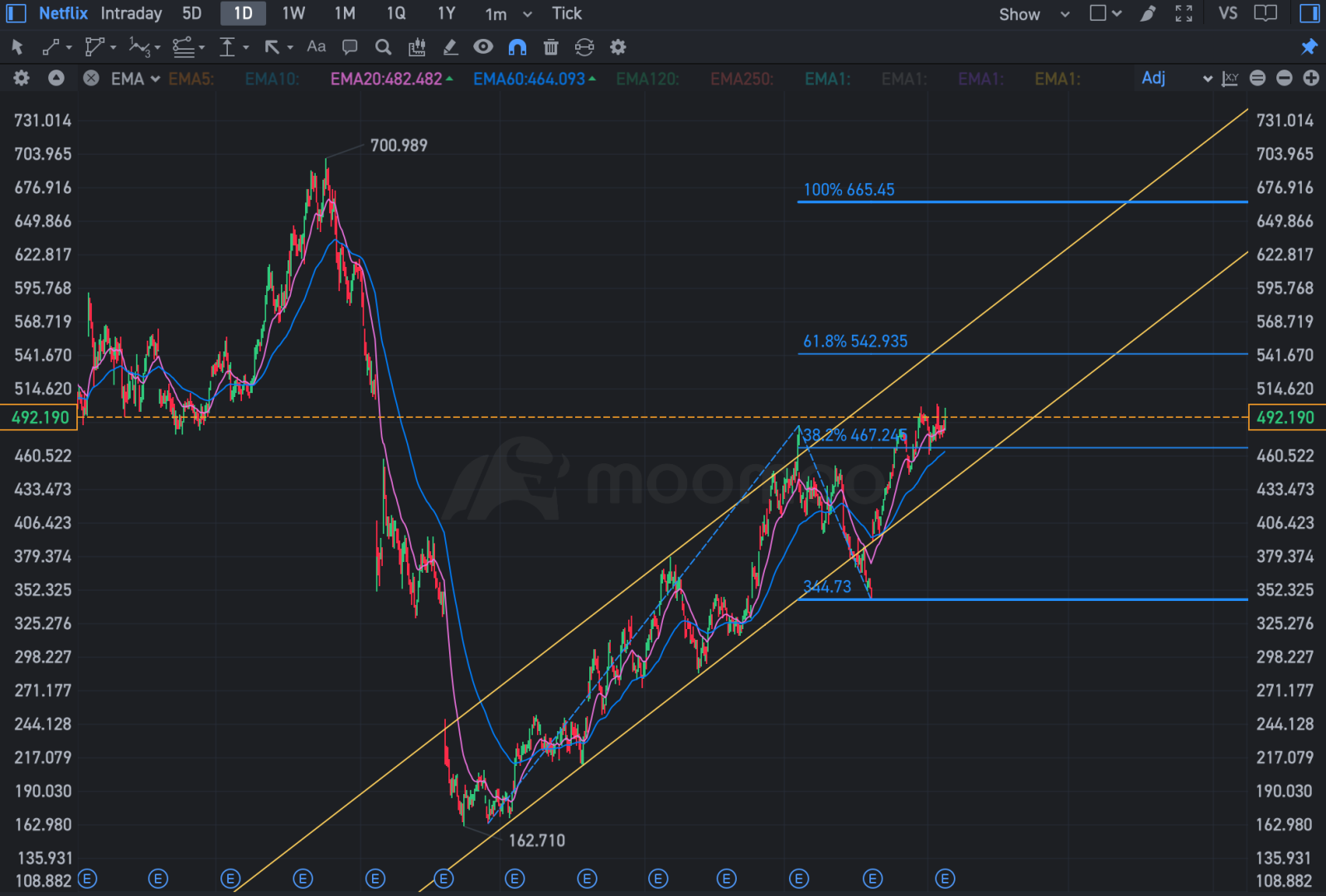
Task: Open the Adj price adjustment dropdown
Action: pyautogui.click(x=1176, y=78)
